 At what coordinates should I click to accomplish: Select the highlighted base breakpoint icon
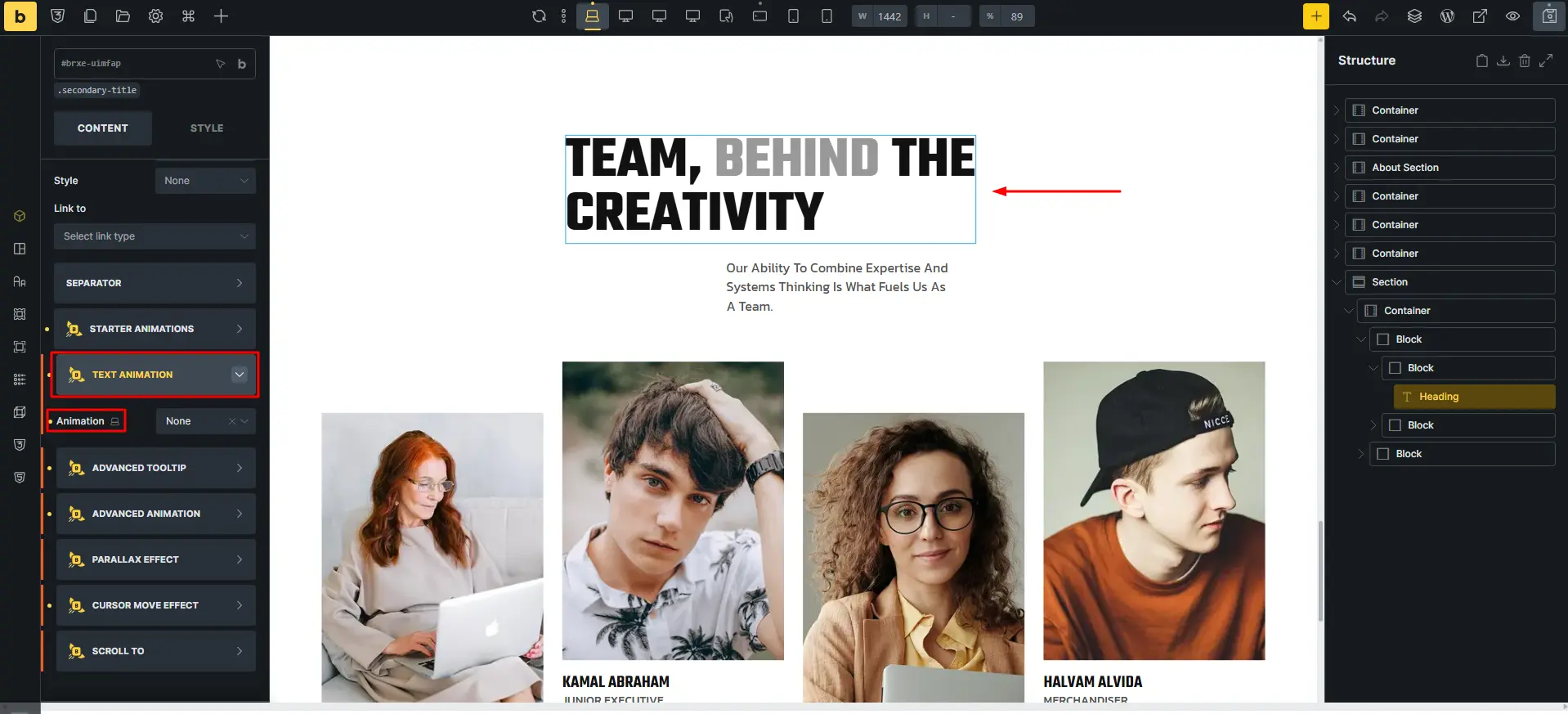coord(592,16)
